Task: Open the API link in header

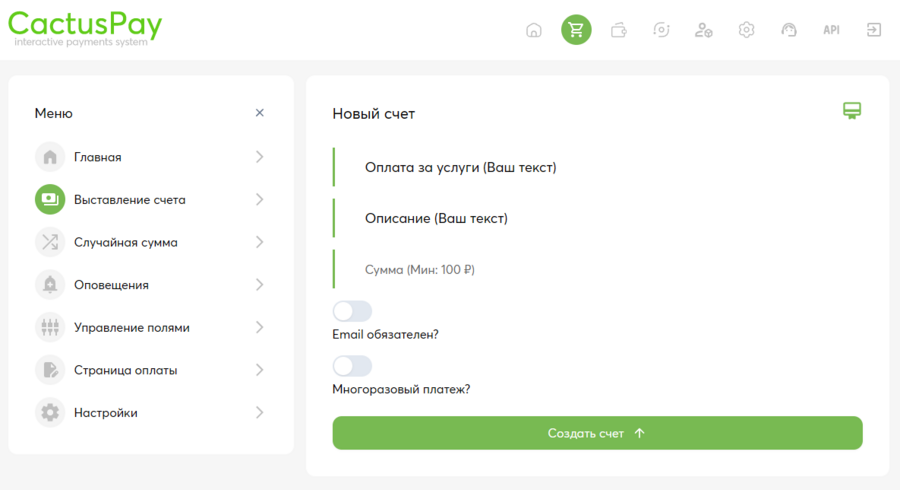Action: (x=831, y=30)
